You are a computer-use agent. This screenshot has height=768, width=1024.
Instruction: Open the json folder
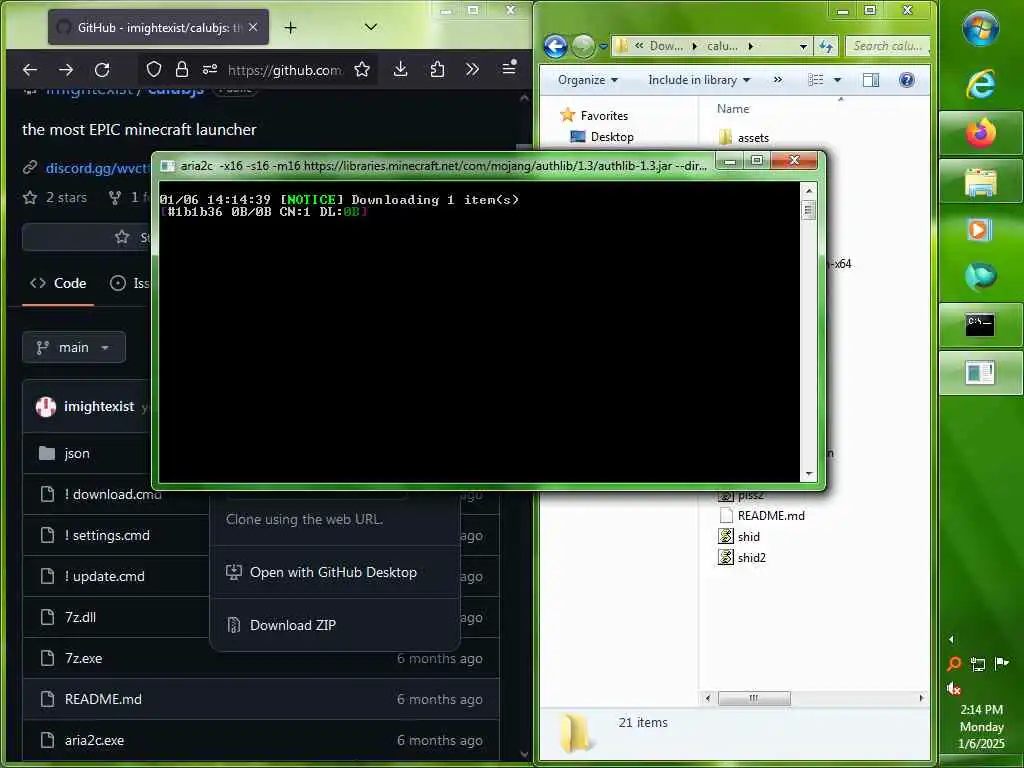coord(77,453)
